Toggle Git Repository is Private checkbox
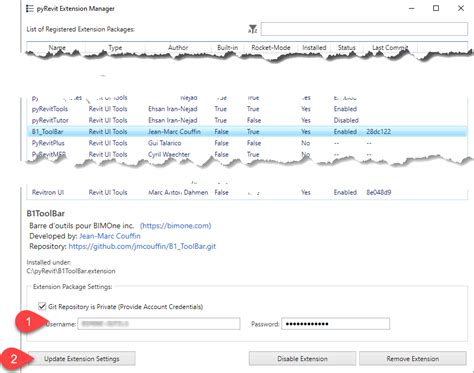This screenshot has width=474, height=373. (x=42, y=306)
